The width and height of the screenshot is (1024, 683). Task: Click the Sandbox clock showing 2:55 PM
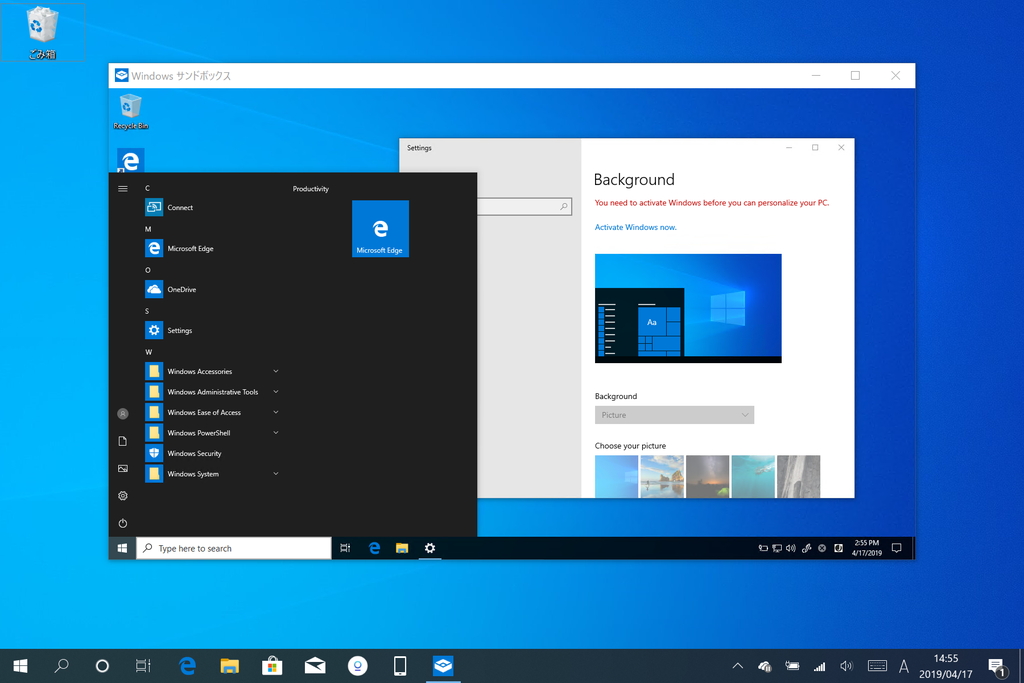pos(867,548)
